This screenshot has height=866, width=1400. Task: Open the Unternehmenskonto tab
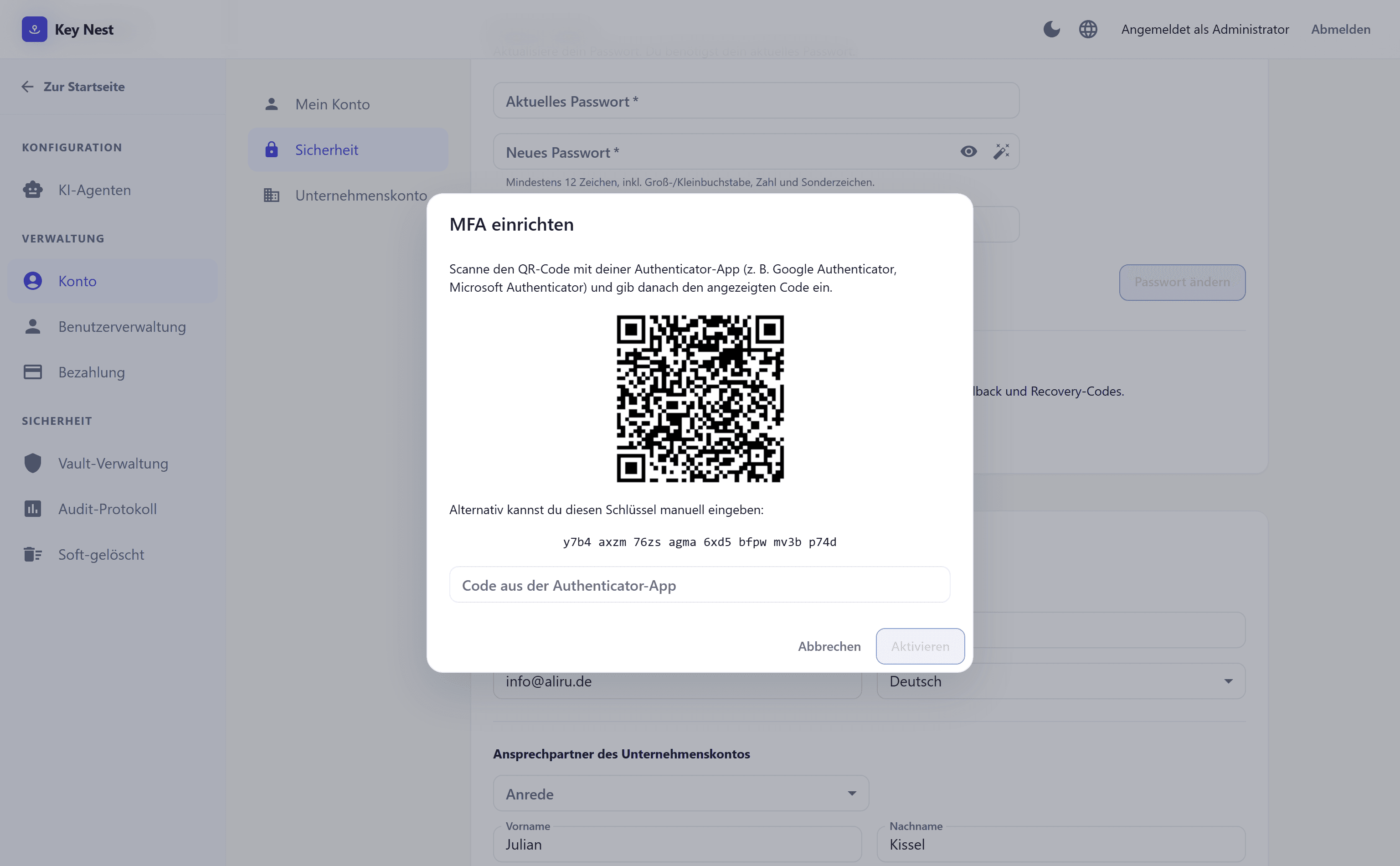click(348, 196)
